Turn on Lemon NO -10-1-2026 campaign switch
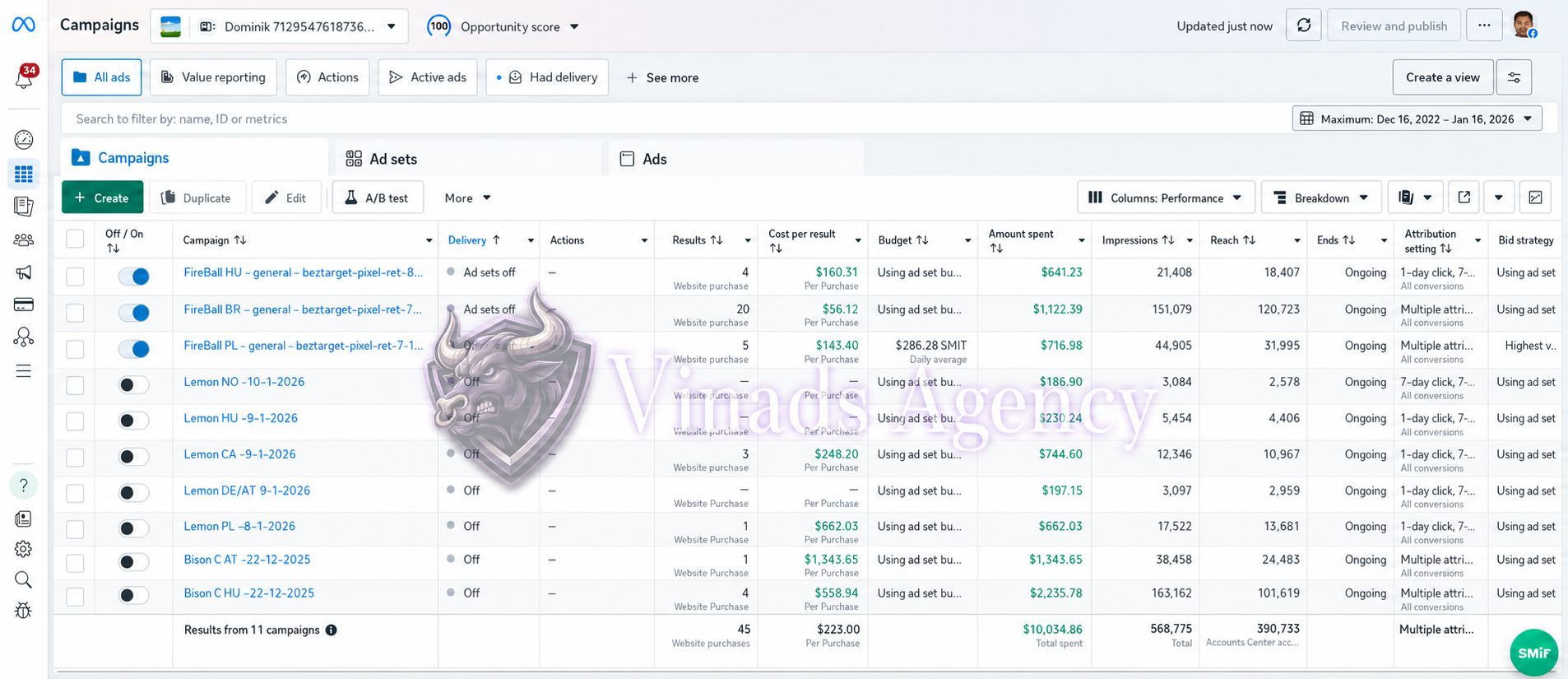Viewport: 1568px width, 679px height. (134, 384)
